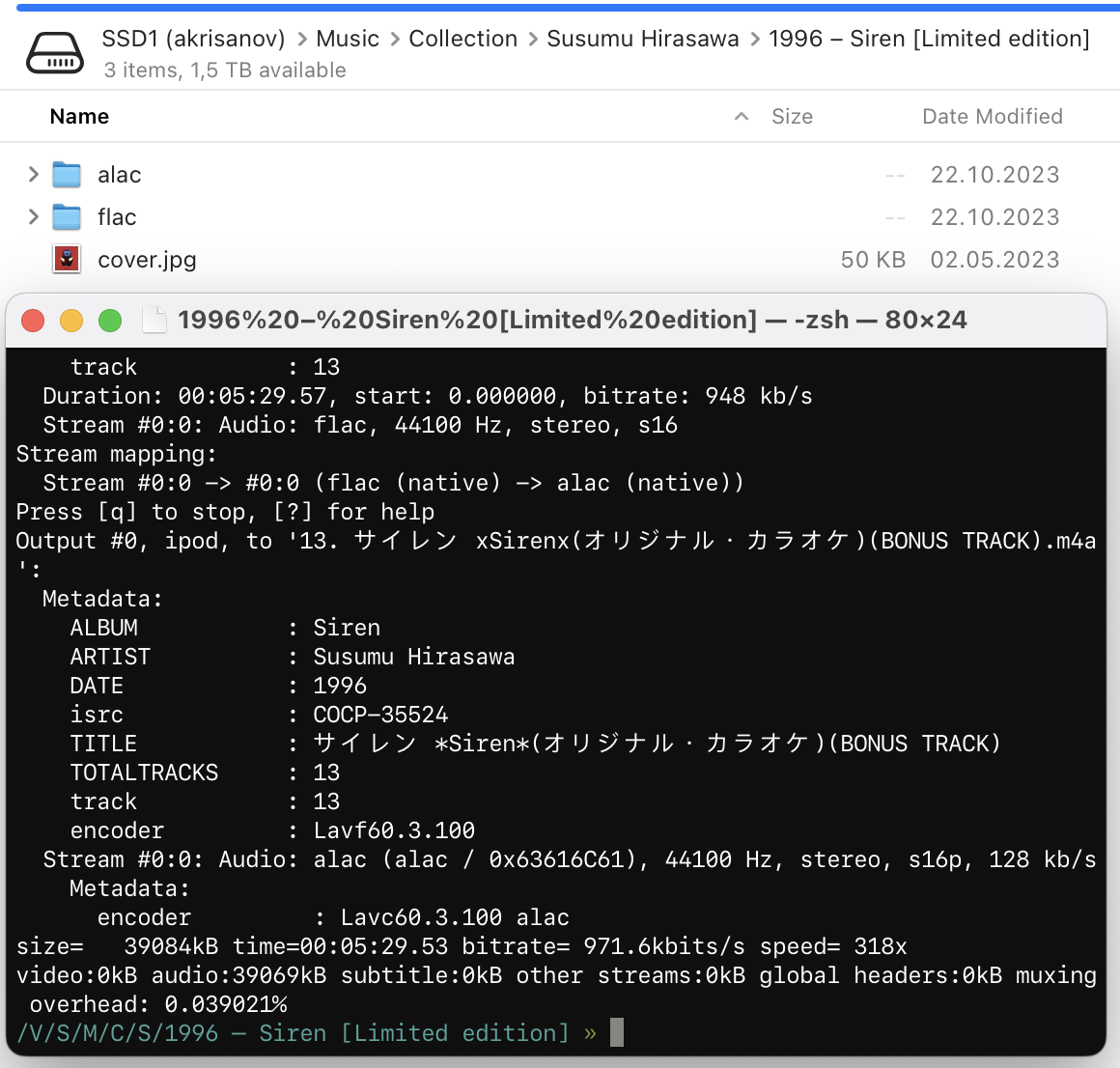Click the 'Stream mapping:' line in terminal
This screenshot has width=1120, height=1068.
pos(117,454)
